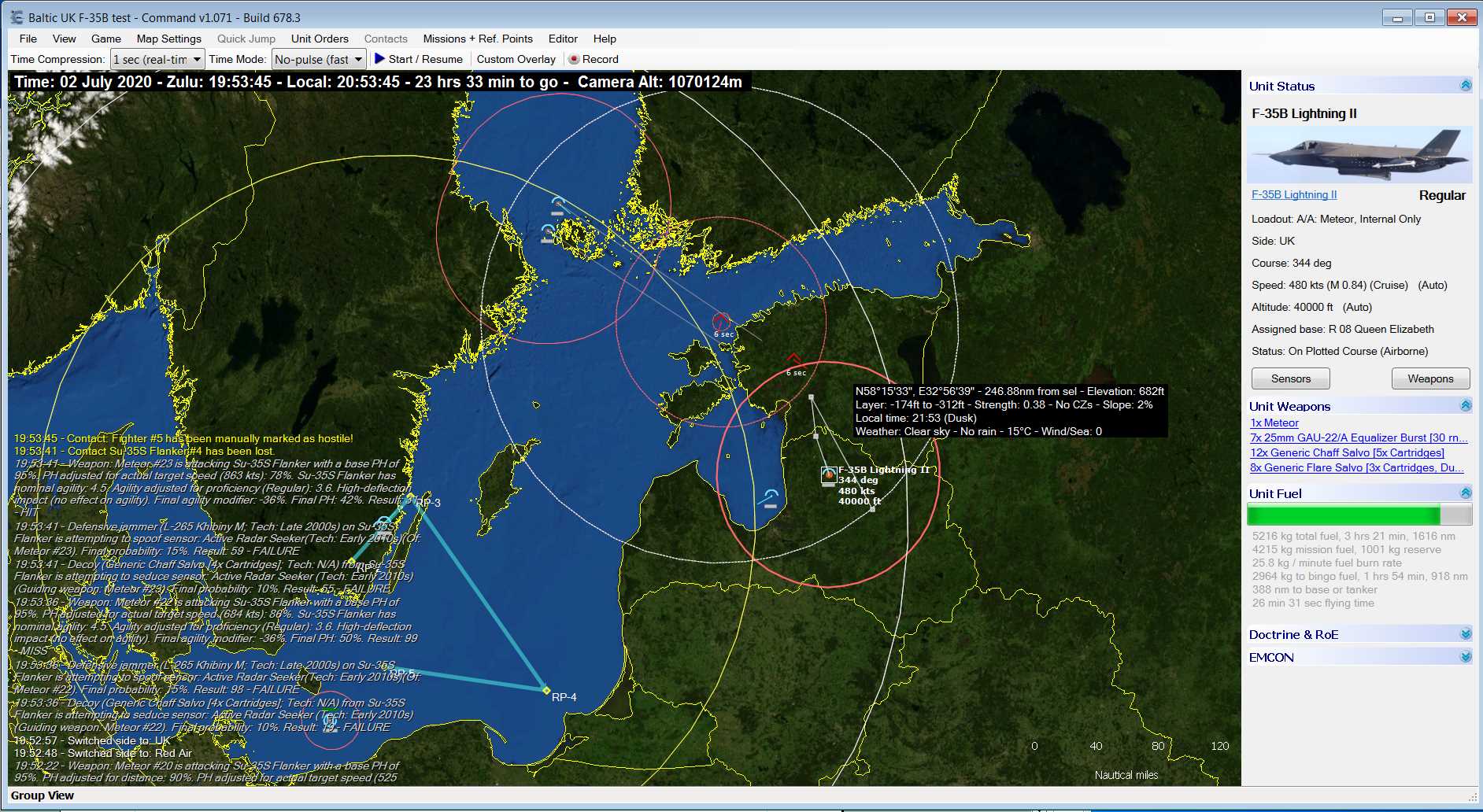
Task: Open the Help menu
Action: (605, 39)
